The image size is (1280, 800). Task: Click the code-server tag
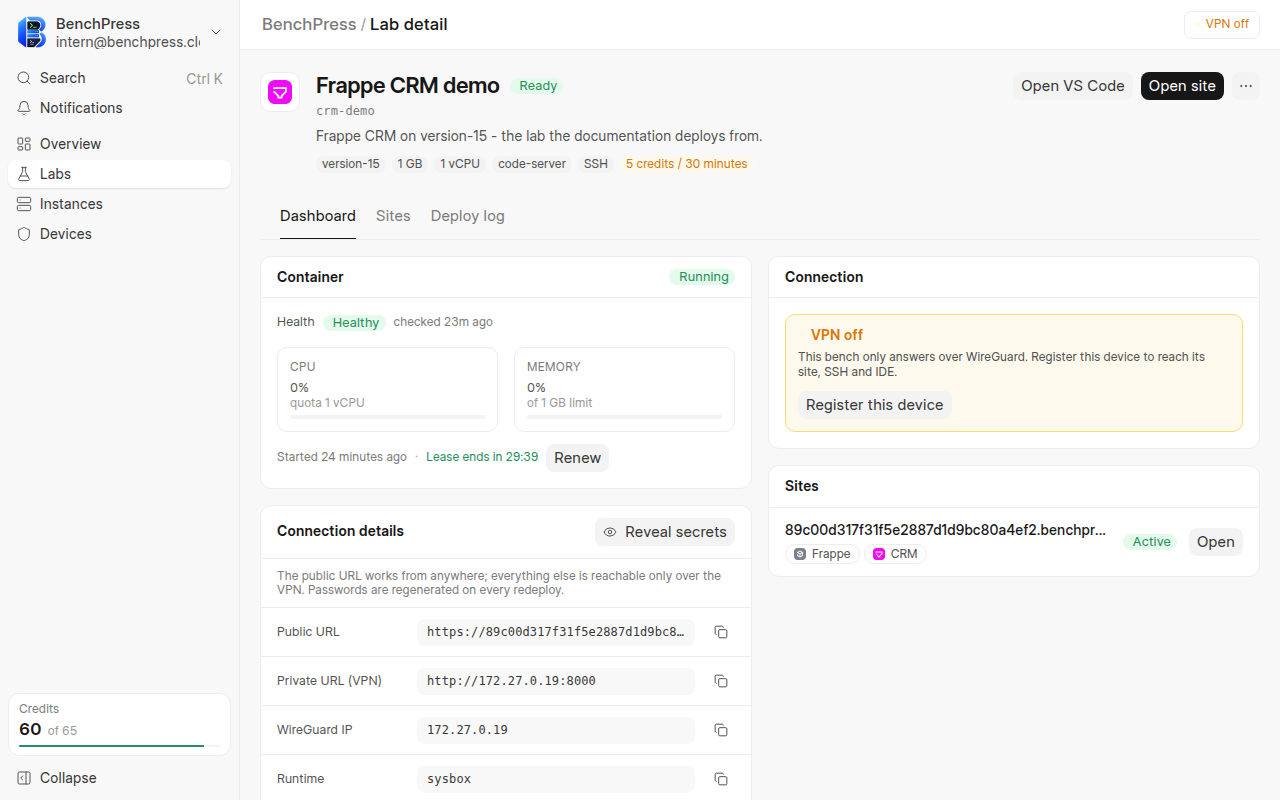(x=532, y=164)
